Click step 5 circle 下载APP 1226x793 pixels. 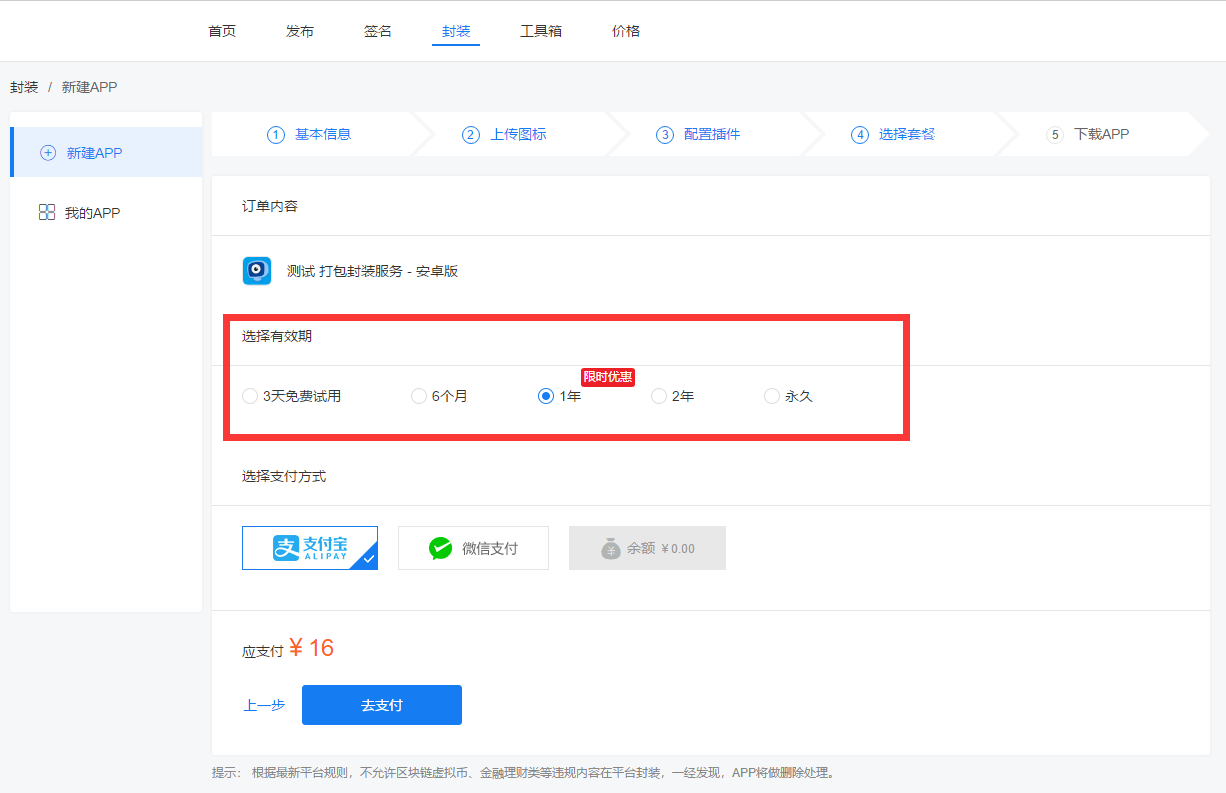[x=1054, y=135]
